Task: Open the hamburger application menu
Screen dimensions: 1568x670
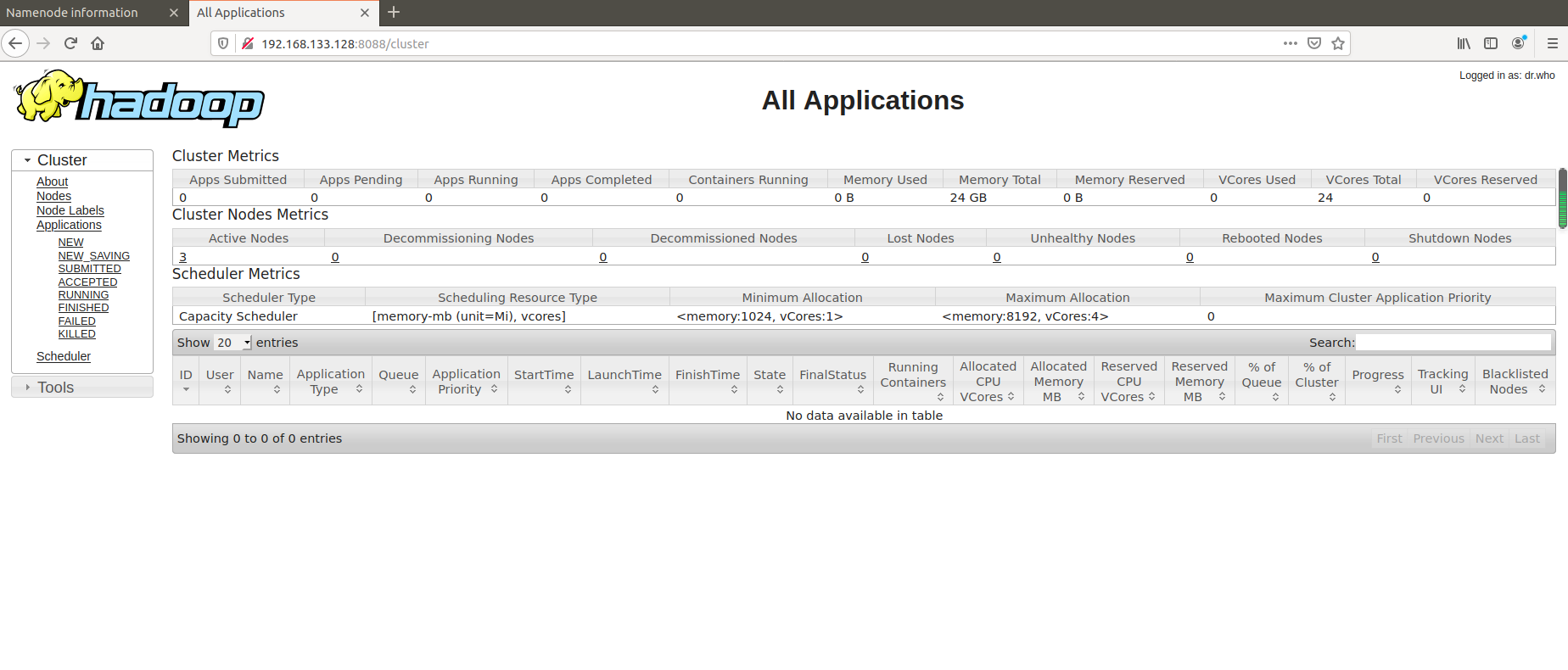Action: coord(1552,43)
